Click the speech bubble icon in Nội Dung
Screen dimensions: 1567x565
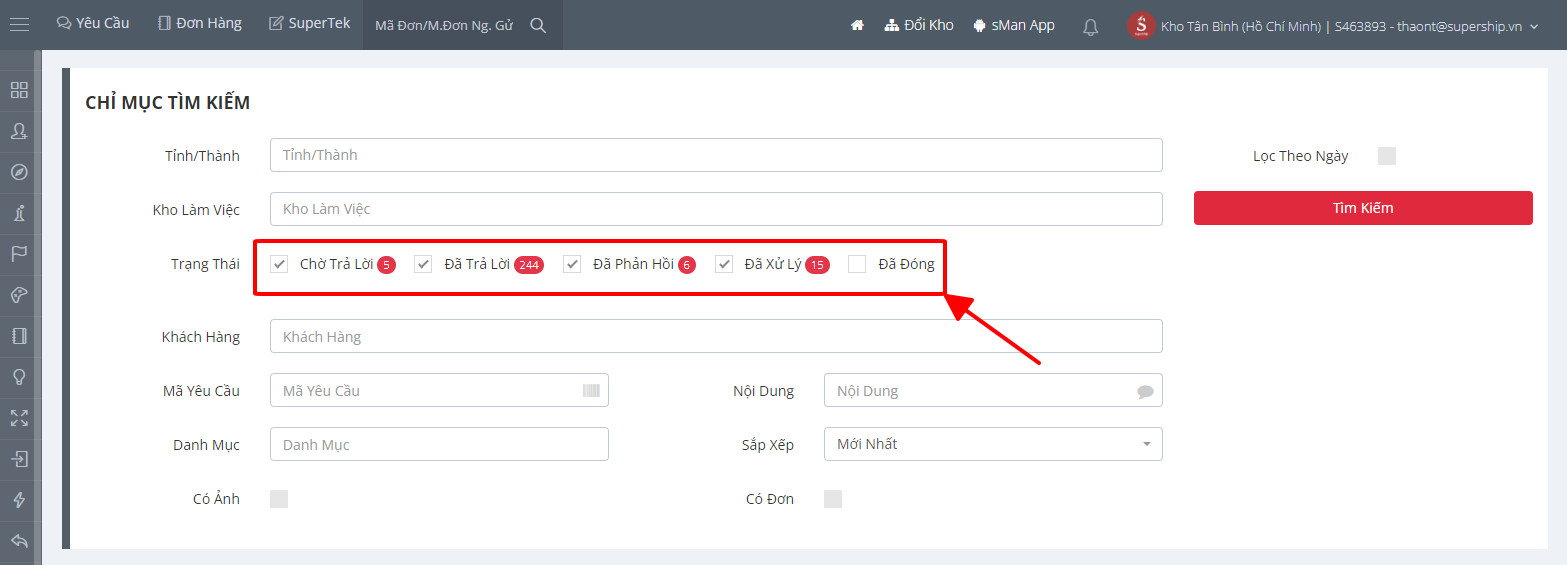tap(1145, 392)
